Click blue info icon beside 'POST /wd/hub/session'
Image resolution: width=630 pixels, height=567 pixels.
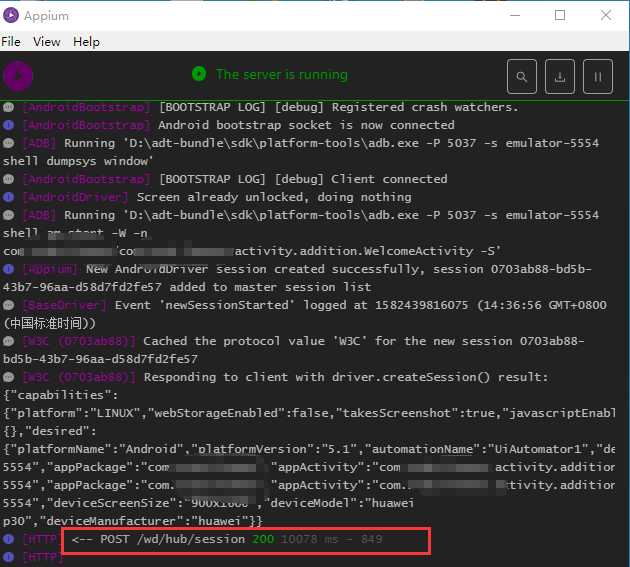point(8,539)
